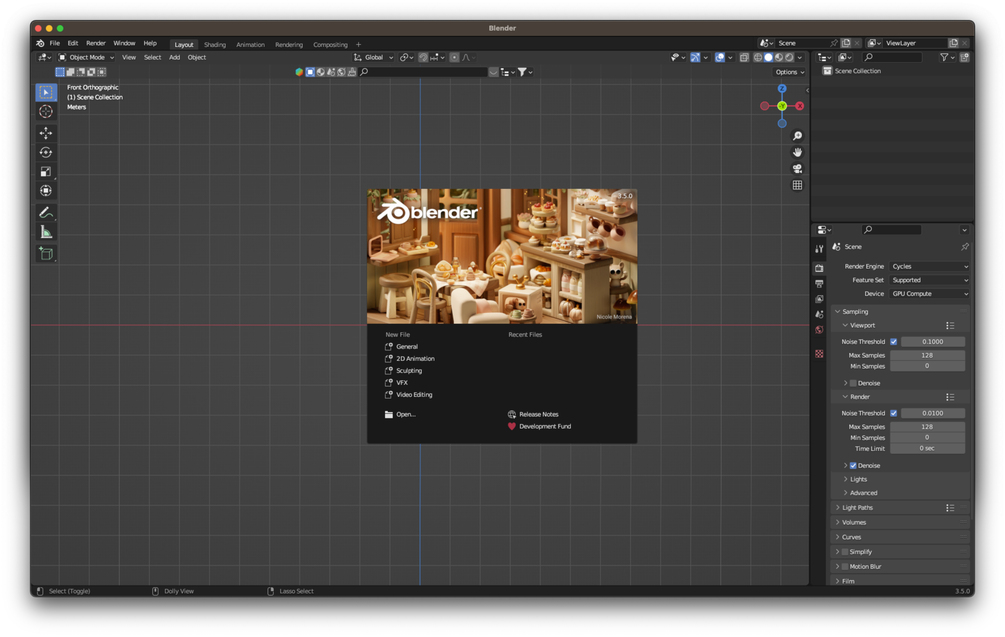
Task: Open the File menu
Action: pos(54,44)
